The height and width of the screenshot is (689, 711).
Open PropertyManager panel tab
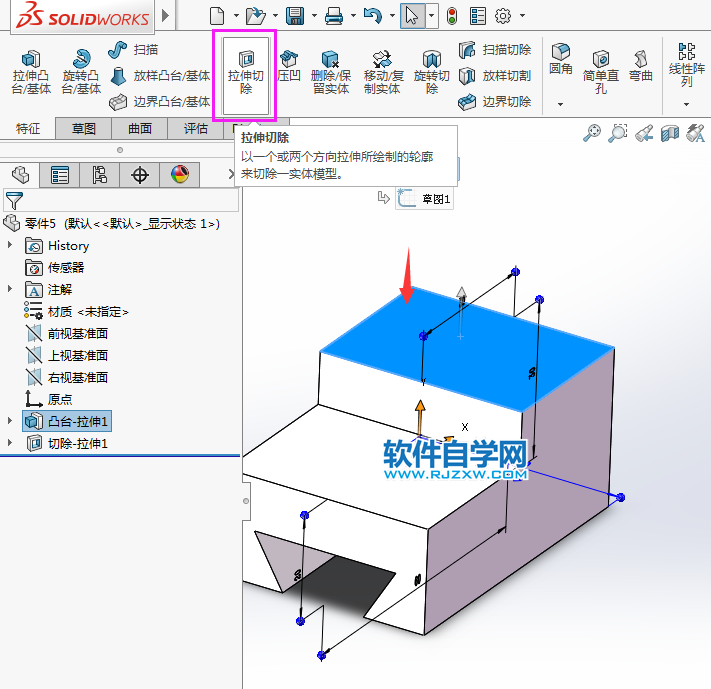(60, 175)
